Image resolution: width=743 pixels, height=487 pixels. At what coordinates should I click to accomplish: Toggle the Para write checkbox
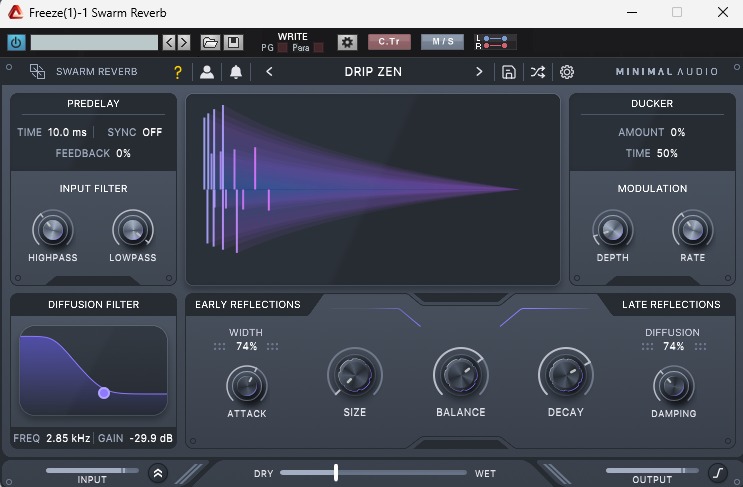pos(318,47)
